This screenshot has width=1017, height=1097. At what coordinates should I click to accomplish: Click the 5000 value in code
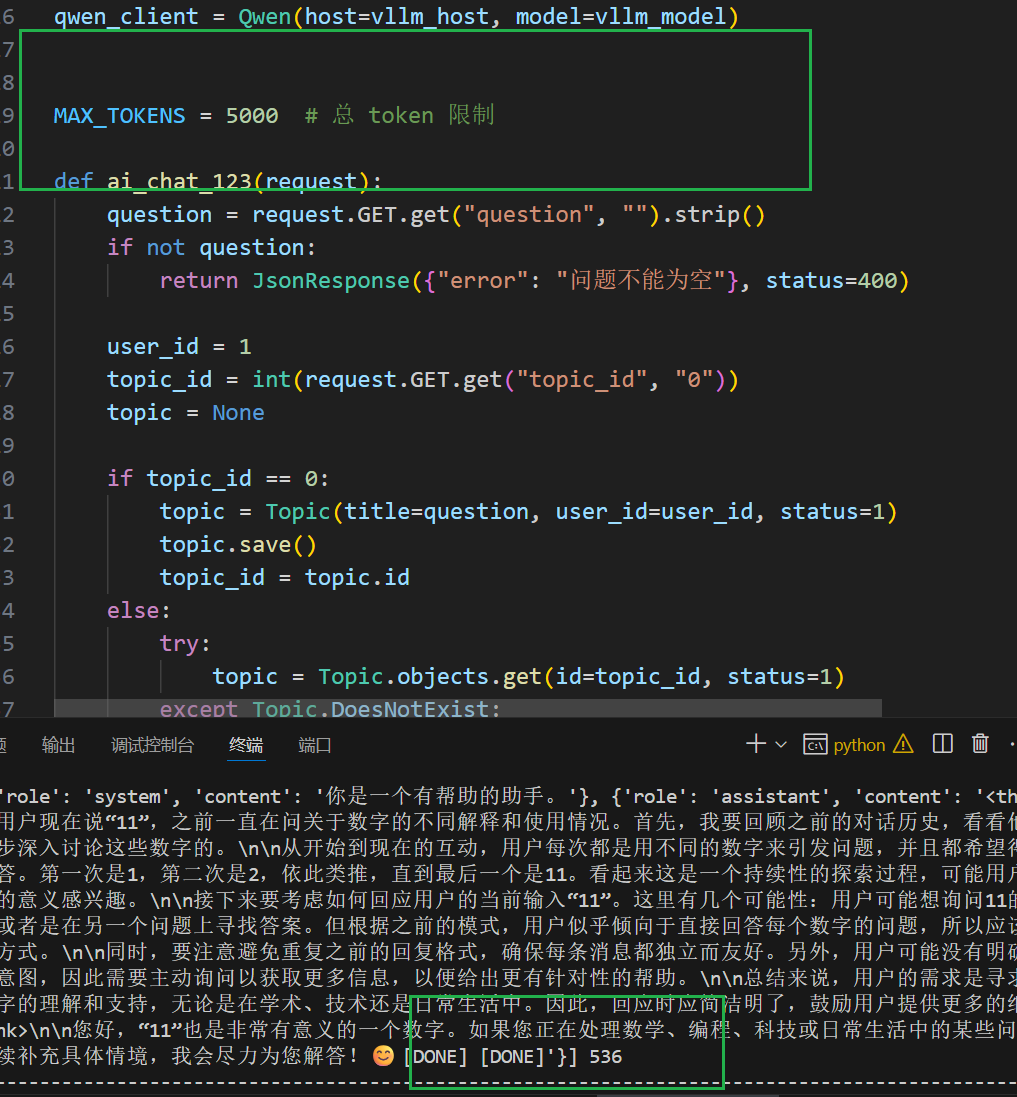[x=252, y=115]
